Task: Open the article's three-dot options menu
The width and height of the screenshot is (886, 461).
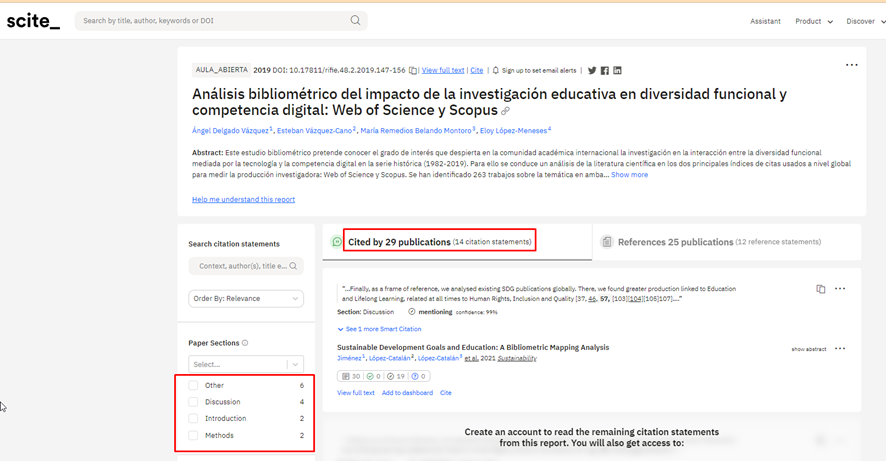Action: [x=851, y=65]
